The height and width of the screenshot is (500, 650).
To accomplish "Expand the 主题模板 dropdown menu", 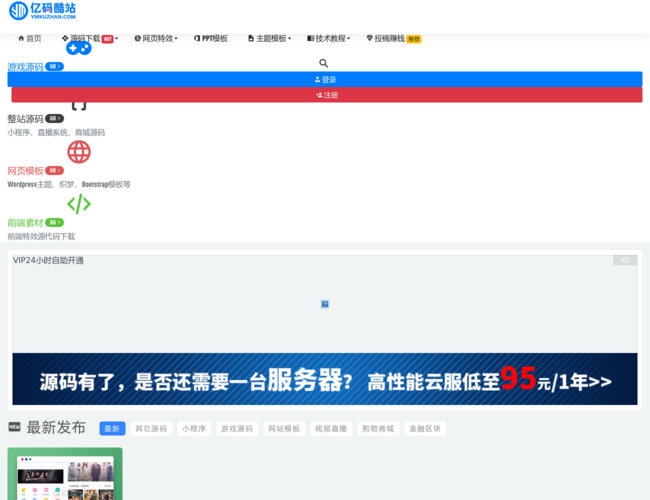I will coord(269,39).
